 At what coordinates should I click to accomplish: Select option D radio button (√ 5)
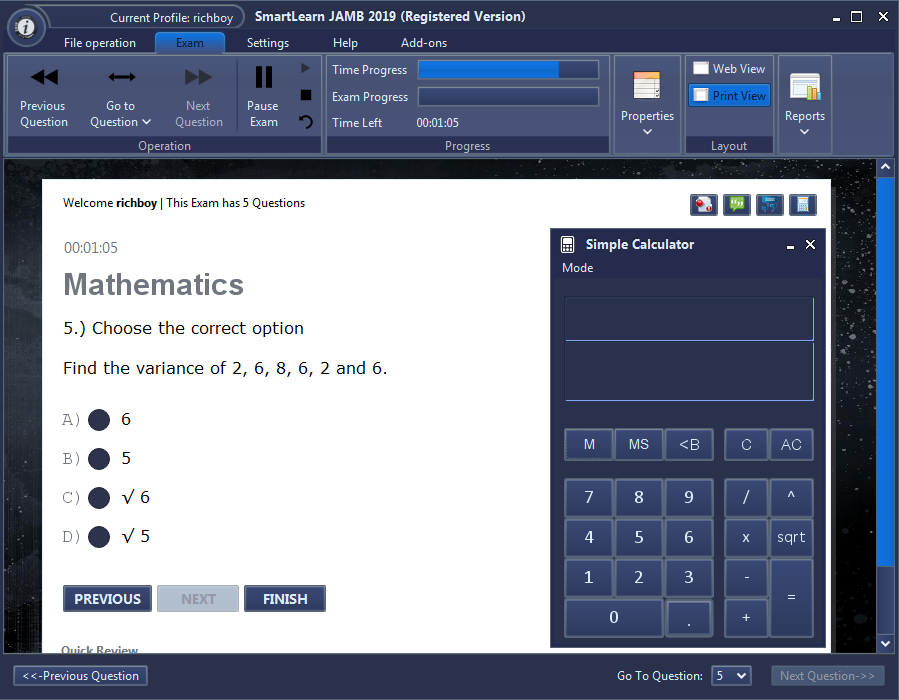(x=99, y=537)
